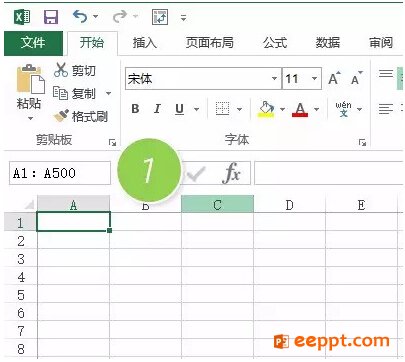Image resolution: width=405 pixels, height=362 pixels.
Task: Select row 3 header
Action: tap(20, 258)
